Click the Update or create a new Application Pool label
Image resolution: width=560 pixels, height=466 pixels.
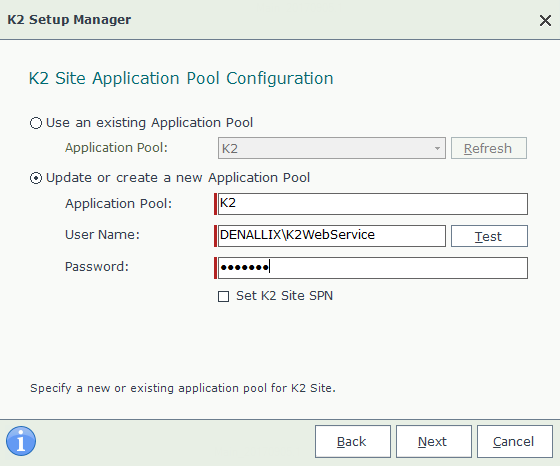(x=178, y=178)
